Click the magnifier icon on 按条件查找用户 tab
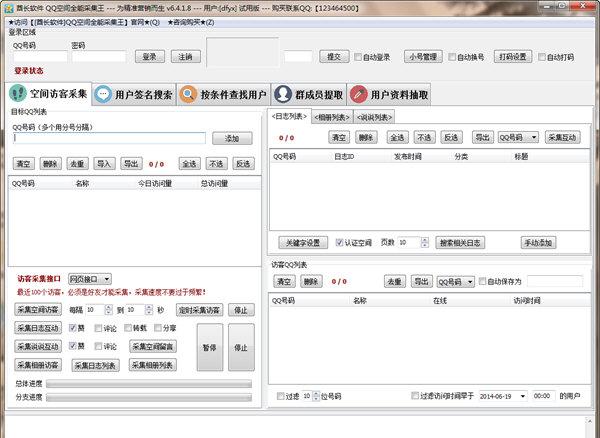Viewport: 600px width, 438px height. point(188,94)
